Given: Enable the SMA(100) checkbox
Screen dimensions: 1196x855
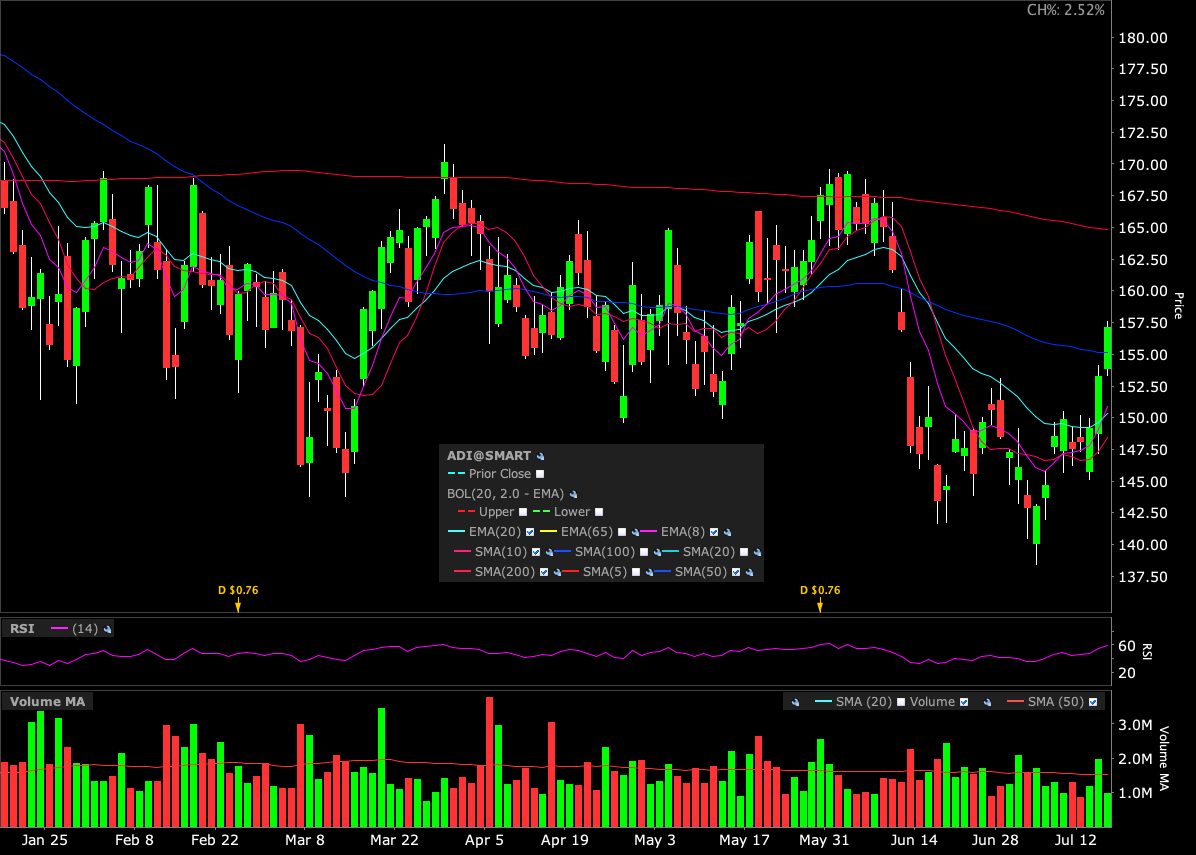Looking at the screenshot, I should [644, 552].
